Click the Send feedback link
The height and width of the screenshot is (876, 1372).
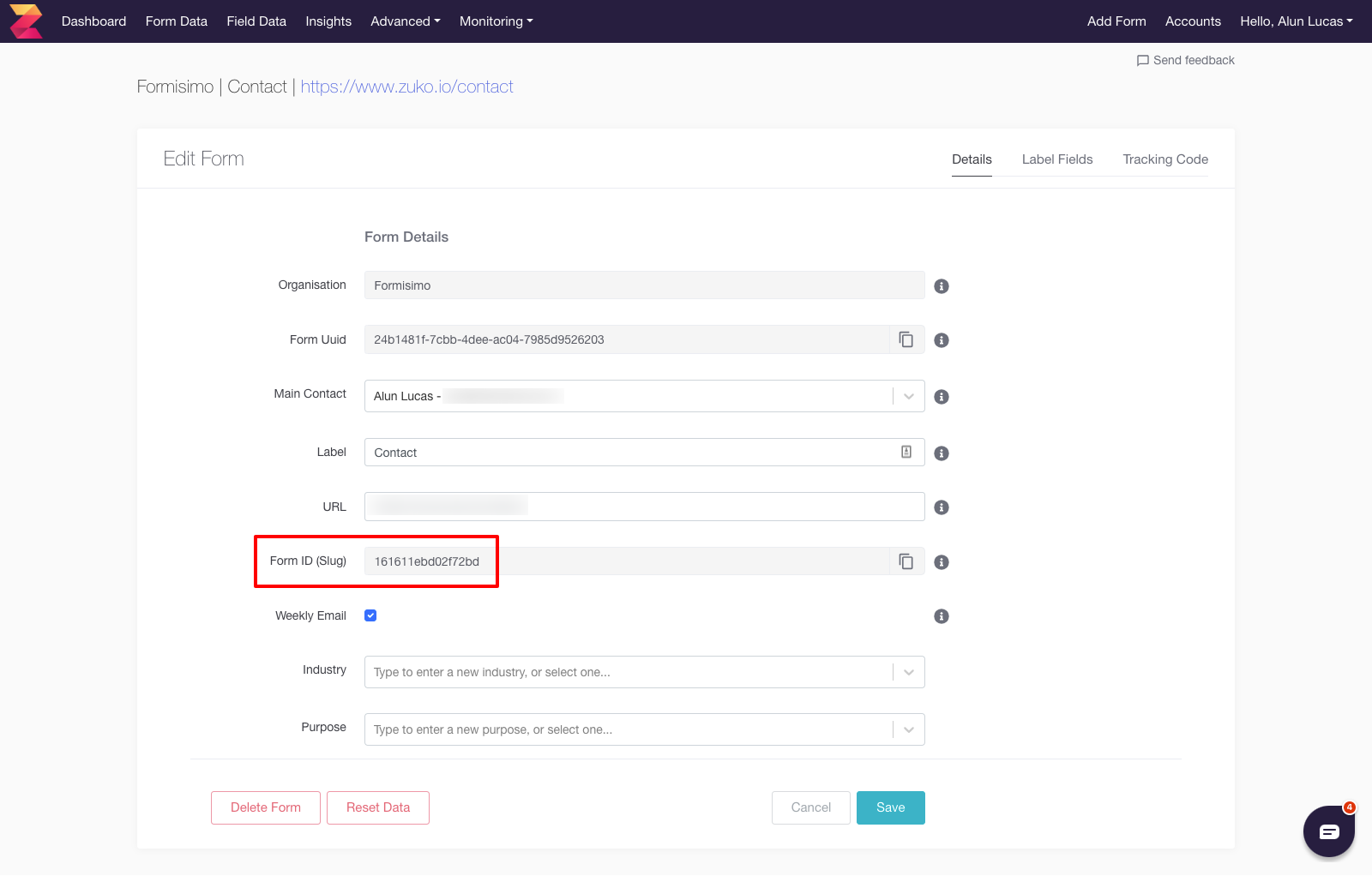(x=1185, y=60)
